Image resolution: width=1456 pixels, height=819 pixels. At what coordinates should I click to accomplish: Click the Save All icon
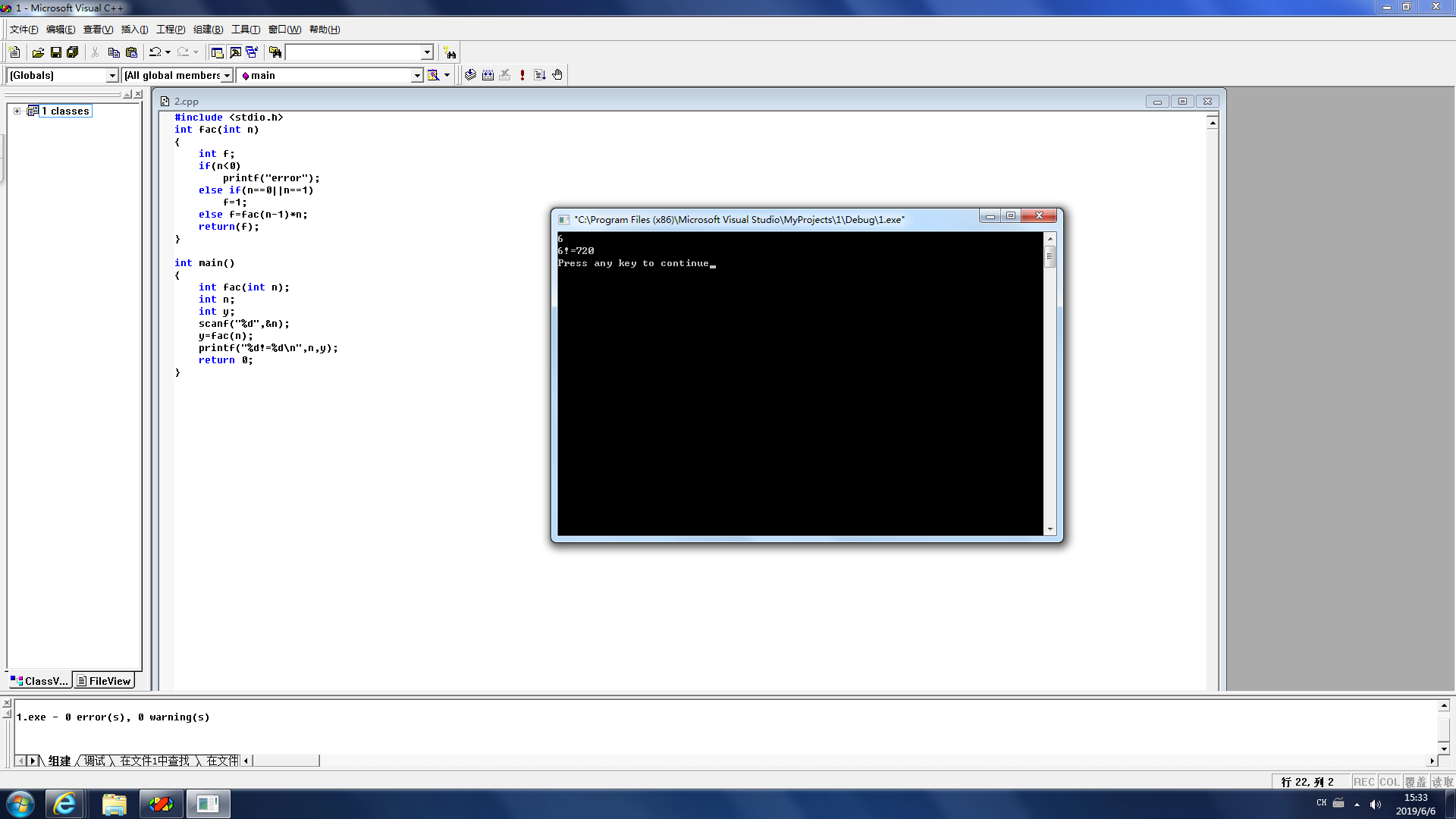[73, 52]
